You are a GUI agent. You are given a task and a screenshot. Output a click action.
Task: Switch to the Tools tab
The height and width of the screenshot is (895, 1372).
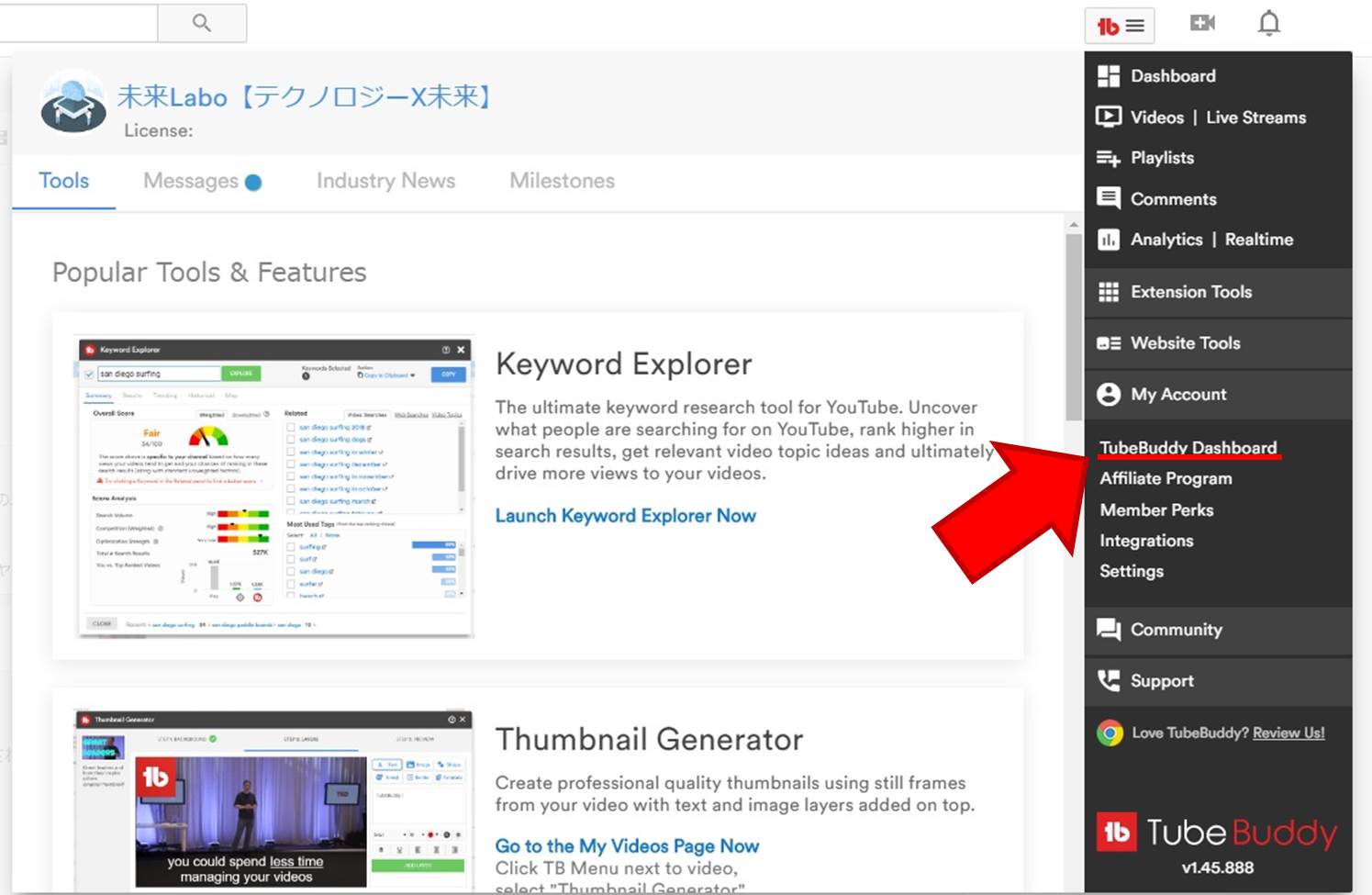tap(63, 181)
